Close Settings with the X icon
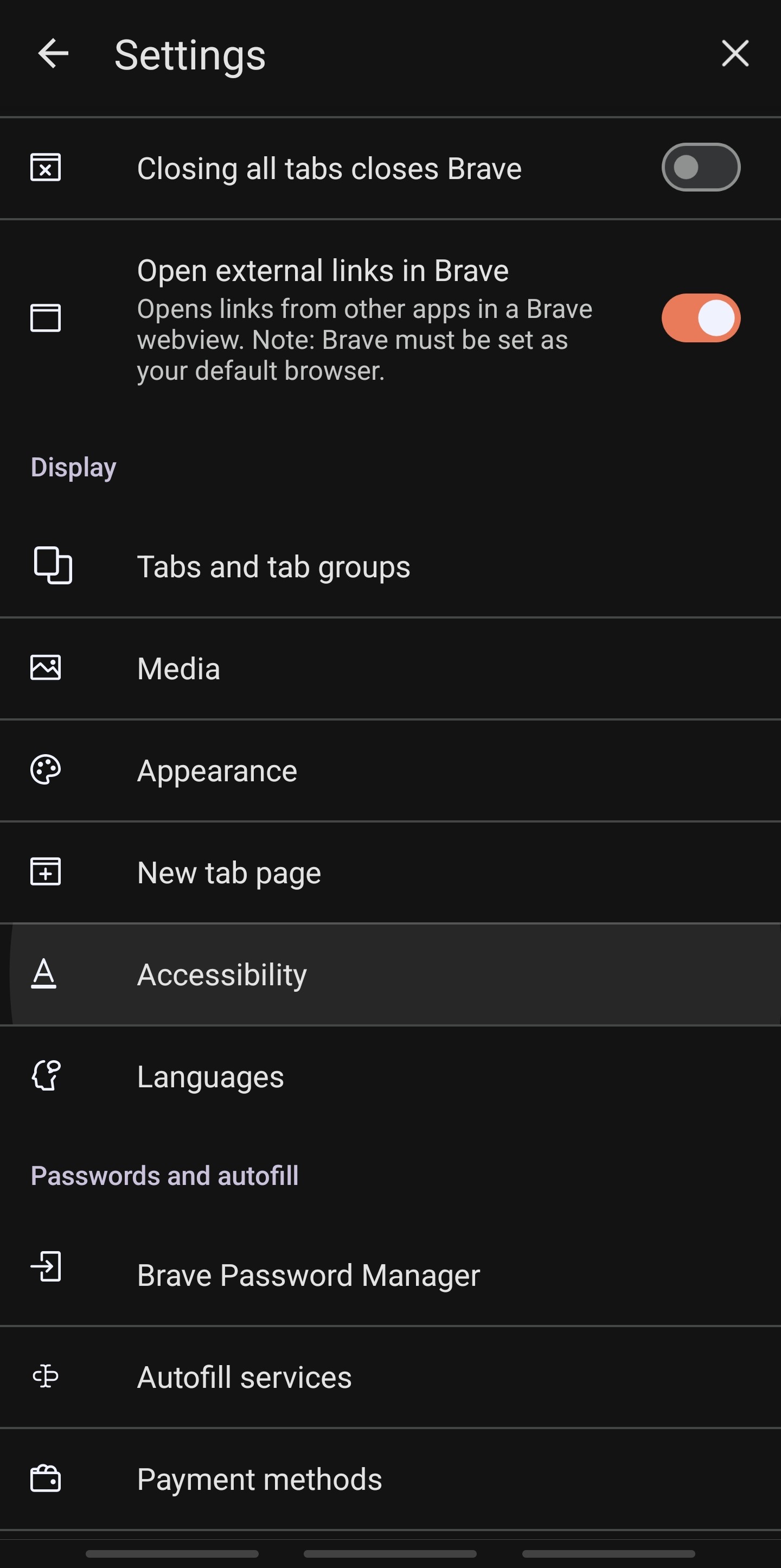This screenshot has width=781, height=1568. pos(735,54)
